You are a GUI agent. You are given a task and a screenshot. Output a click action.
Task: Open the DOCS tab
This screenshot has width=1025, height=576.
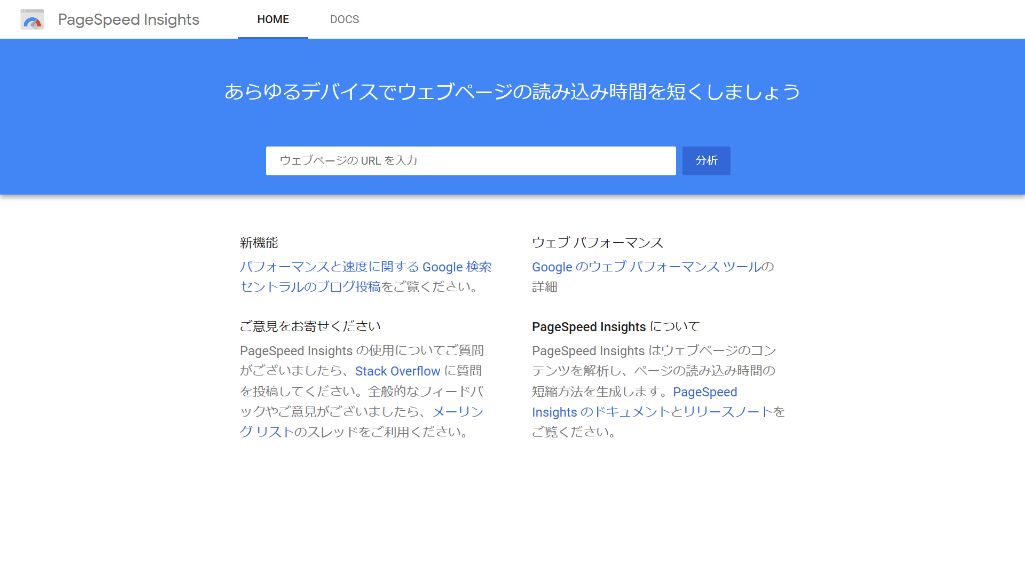click(x=344, y=19)
